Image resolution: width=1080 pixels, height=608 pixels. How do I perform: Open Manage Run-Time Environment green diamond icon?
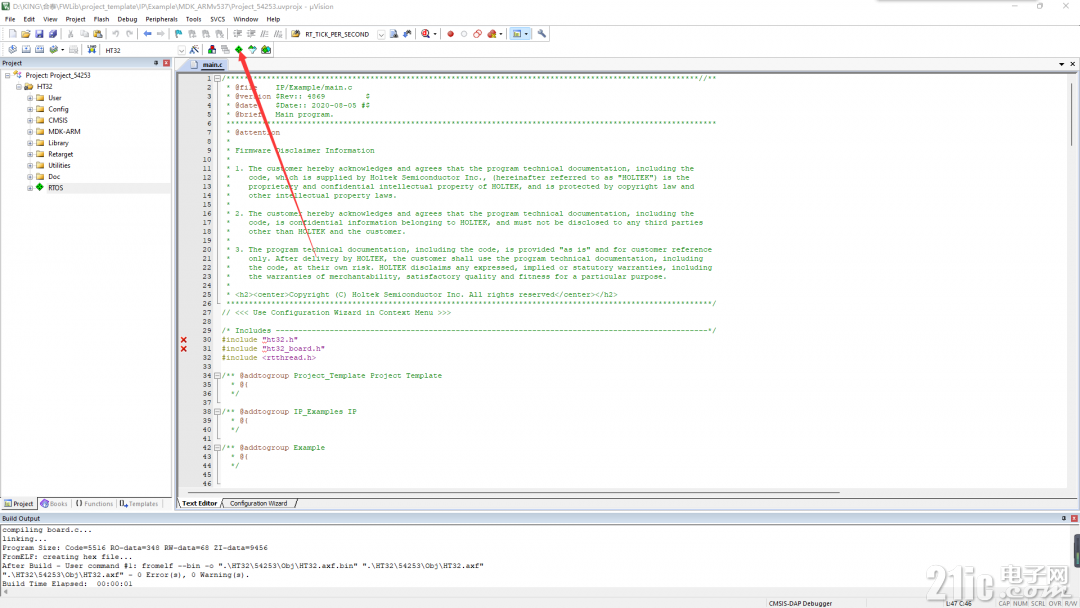click(239, 50)
